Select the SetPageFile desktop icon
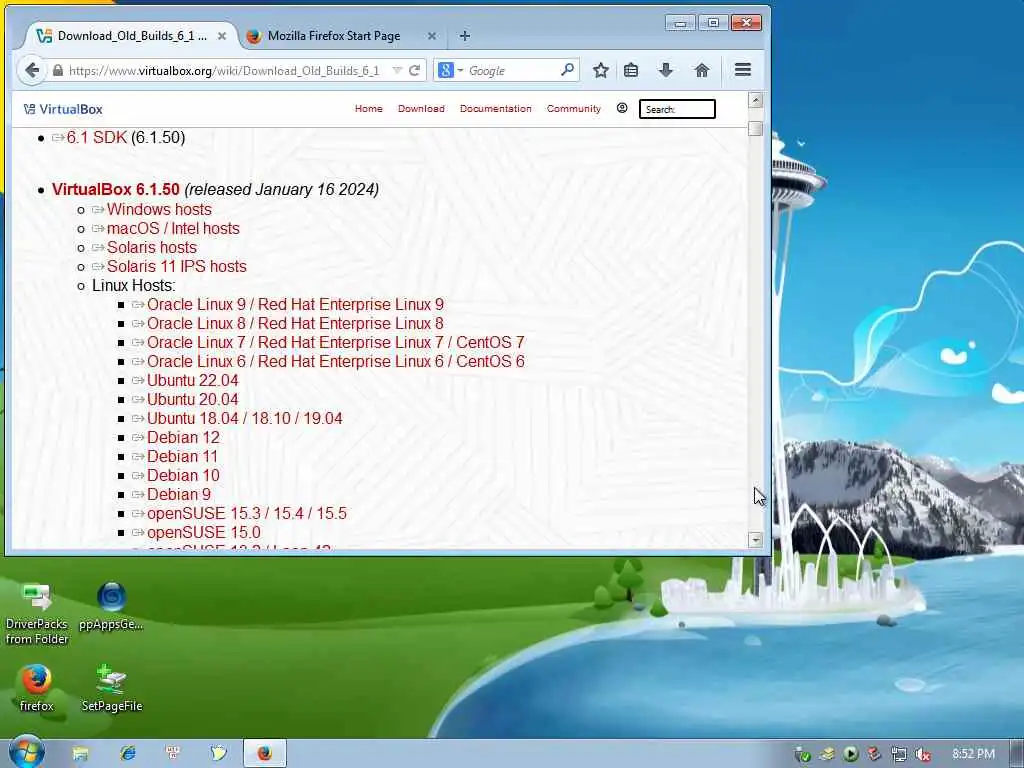 [112, 688]
